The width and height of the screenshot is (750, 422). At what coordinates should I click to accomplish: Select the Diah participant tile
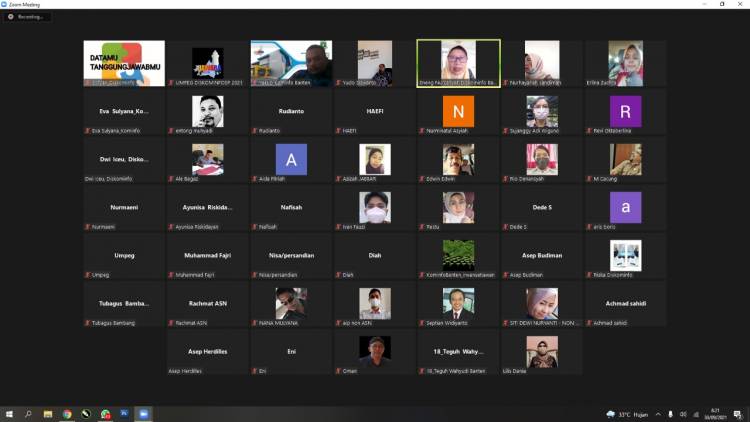point(375,255)
